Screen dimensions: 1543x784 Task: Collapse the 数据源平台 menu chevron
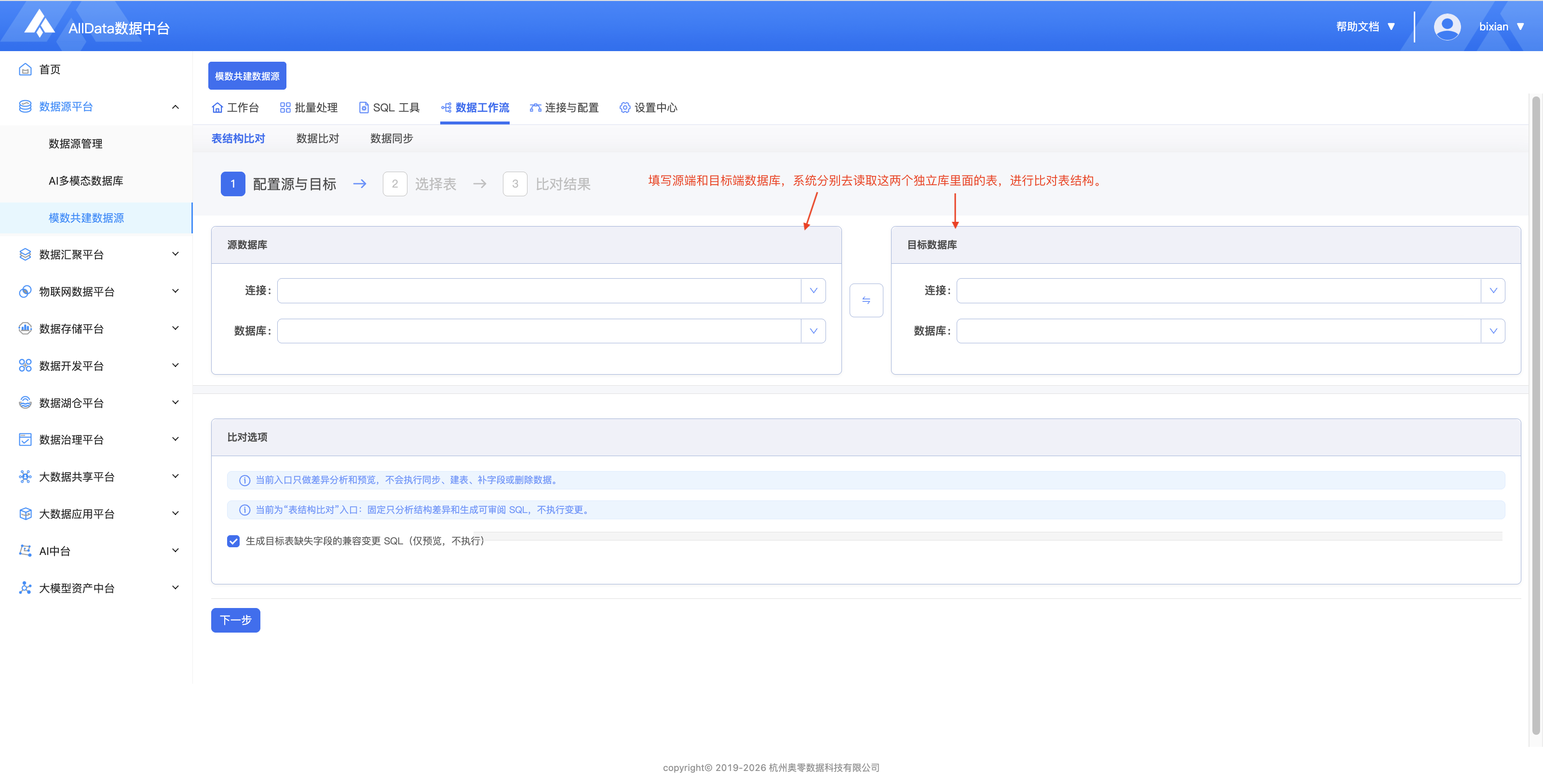coord(176,107)
